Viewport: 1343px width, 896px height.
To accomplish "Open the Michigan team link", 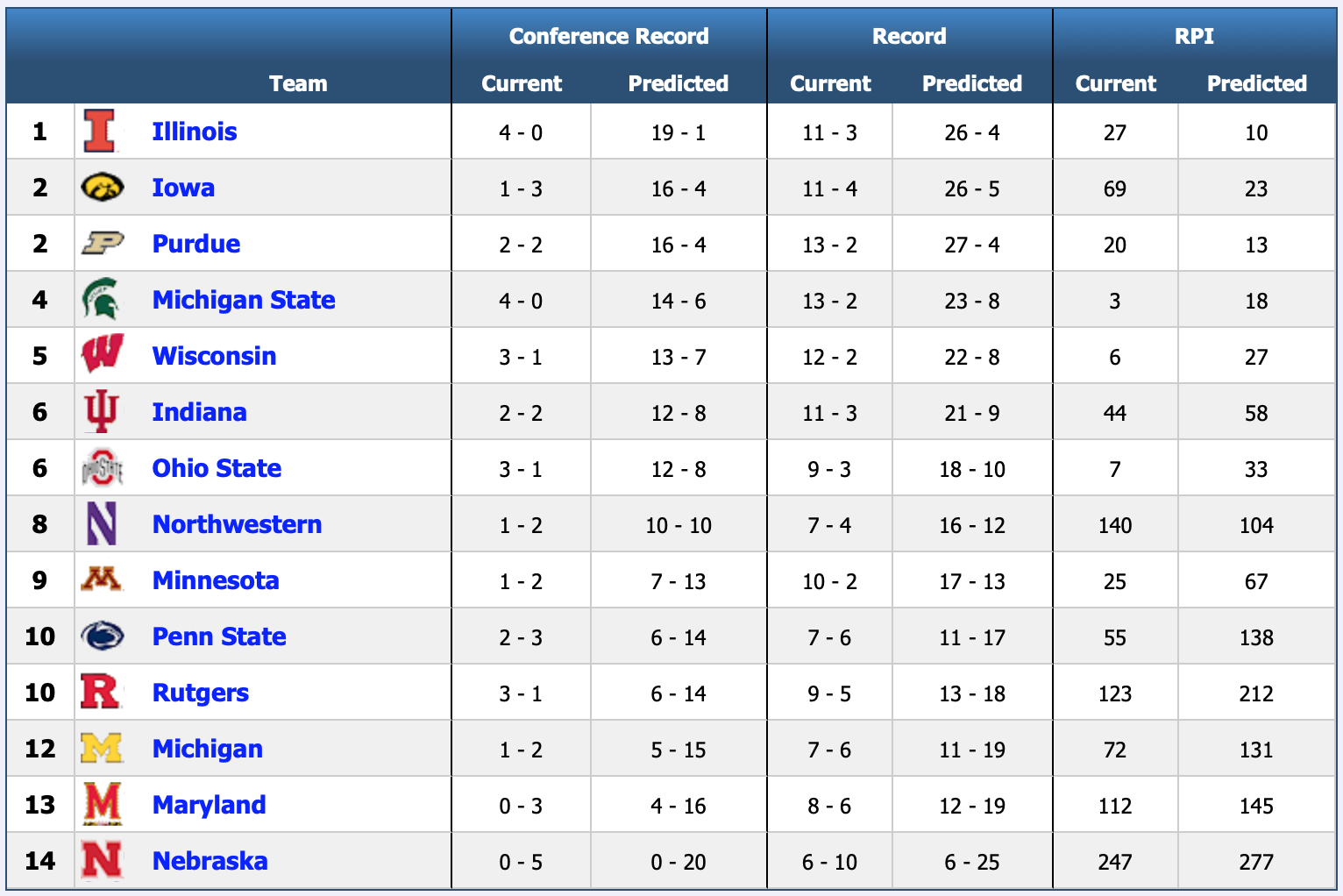I will [208, 749].
